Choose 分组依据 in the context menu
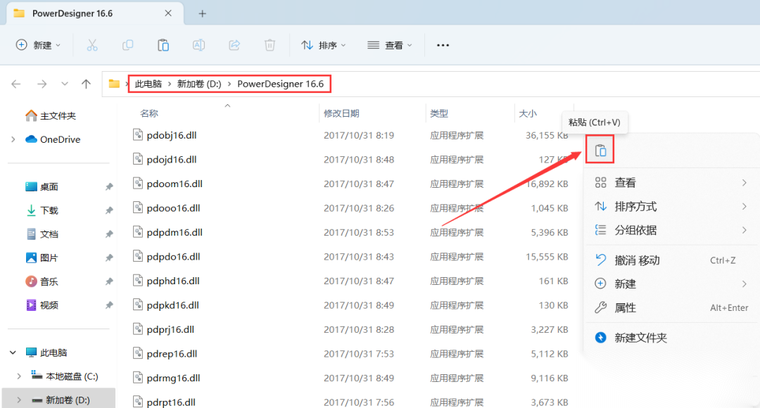 pos(672,230)
